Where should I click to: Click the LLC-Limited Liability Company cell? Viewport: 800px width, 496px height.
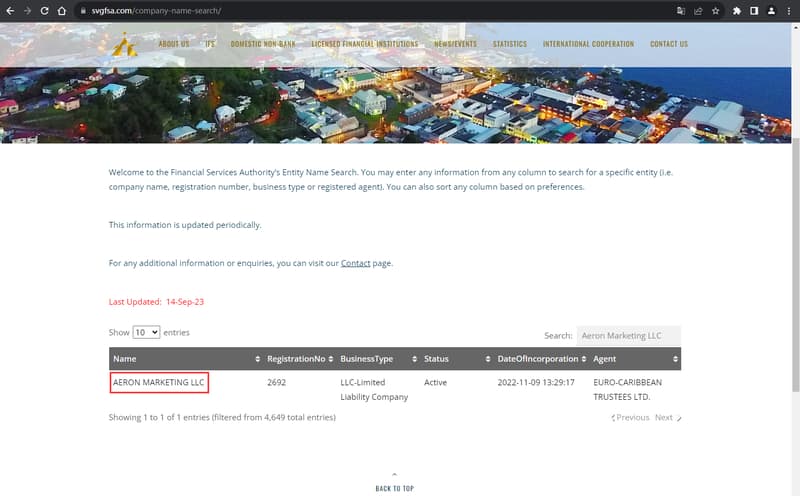374,389
